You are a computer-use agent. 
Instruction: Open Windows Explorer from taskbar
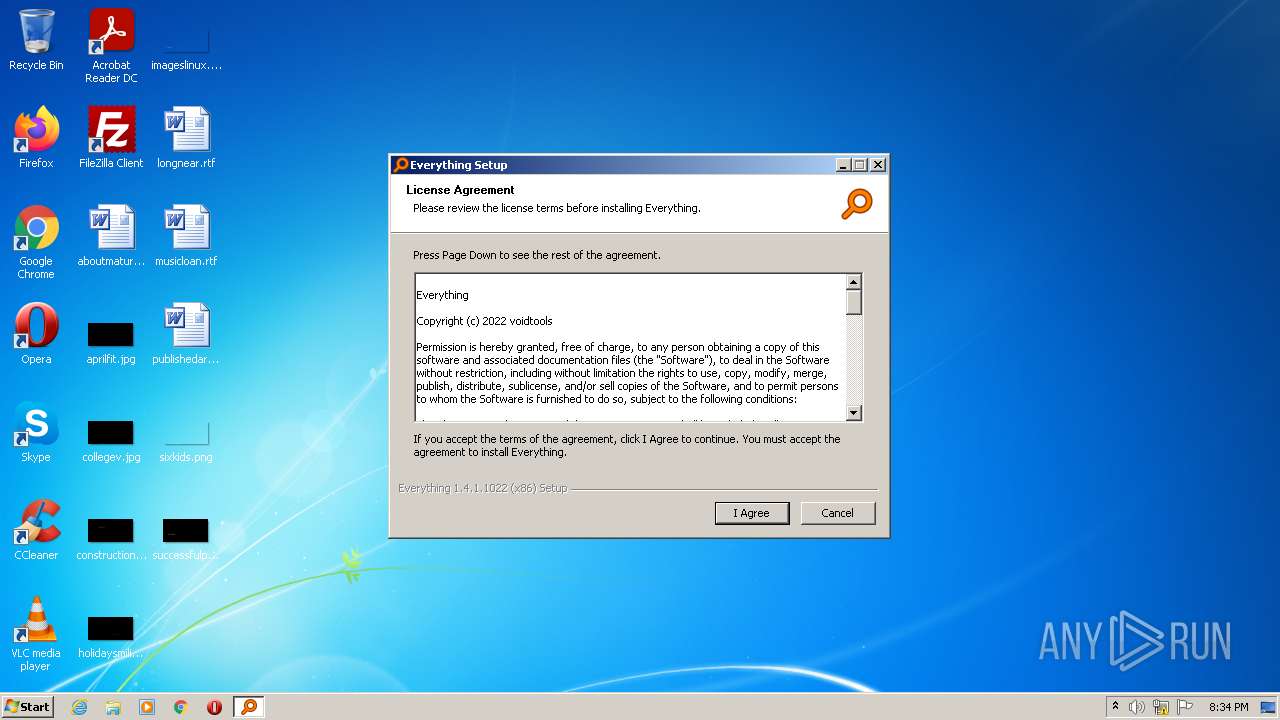pos(113,707)
